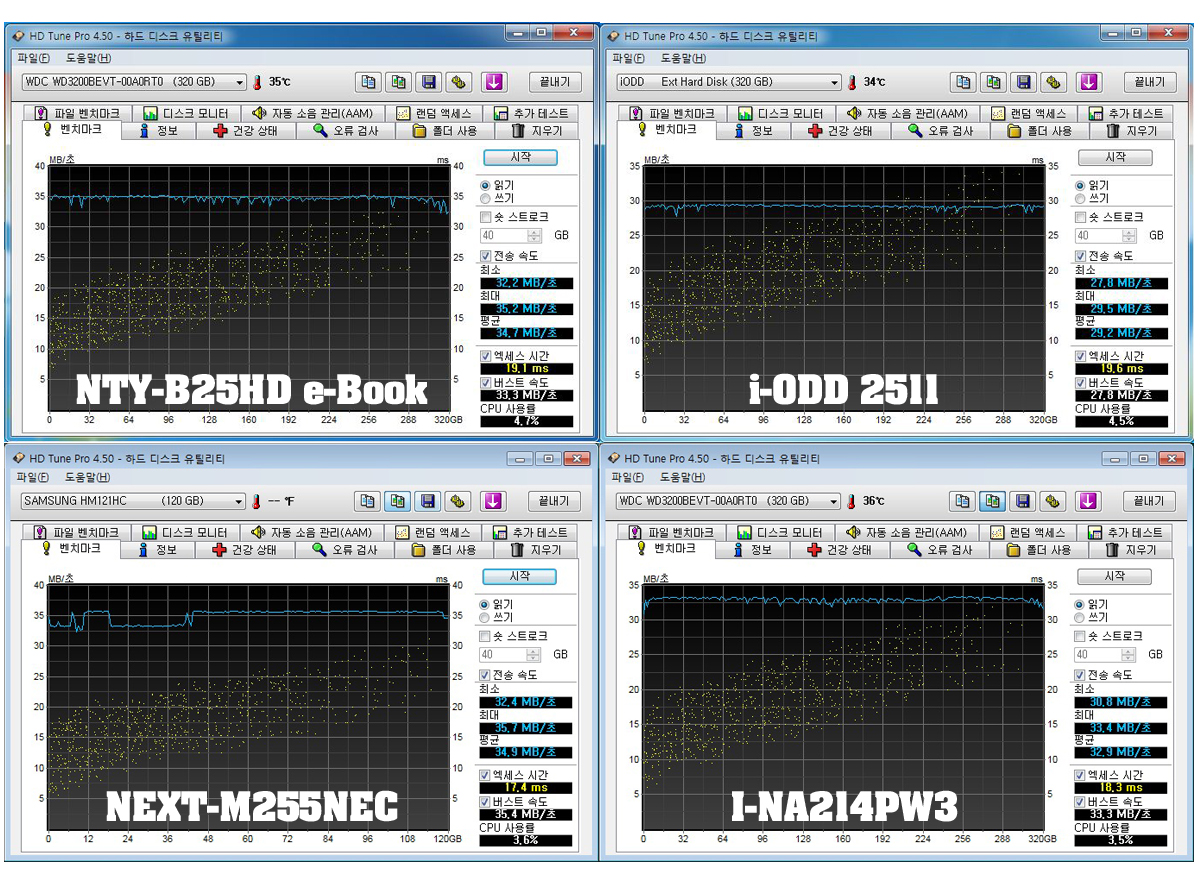The image size is (1200, 884).
Task: Click 시작 button in iODD window
Action: point(1115,157)
